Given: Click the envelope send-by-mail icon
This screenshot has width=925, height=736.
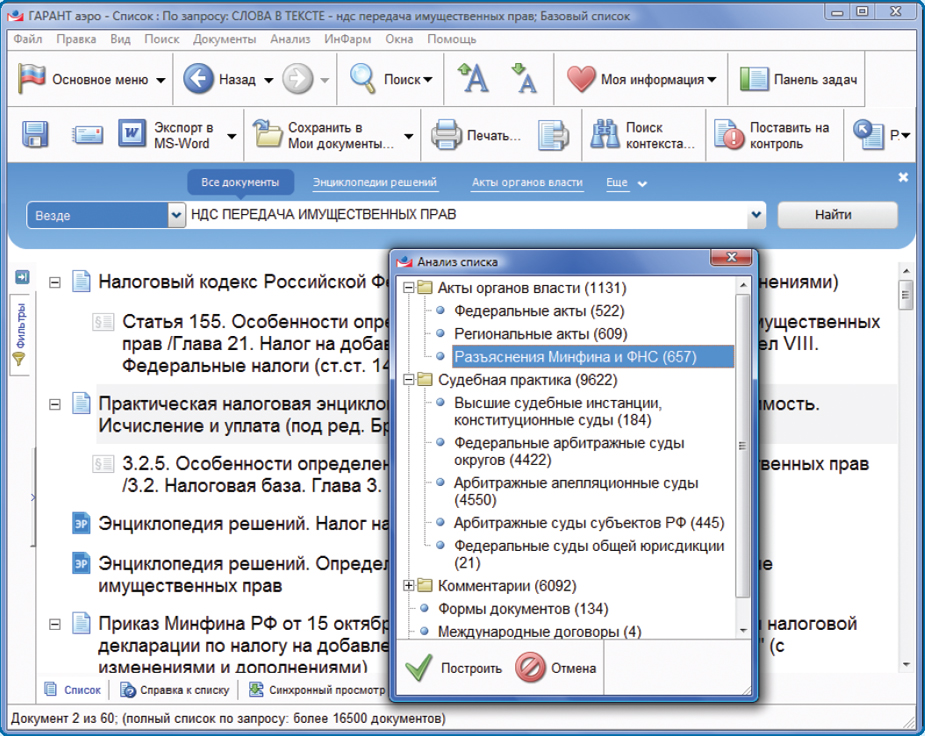Looking at the screenshot, I should click(88, 135).
